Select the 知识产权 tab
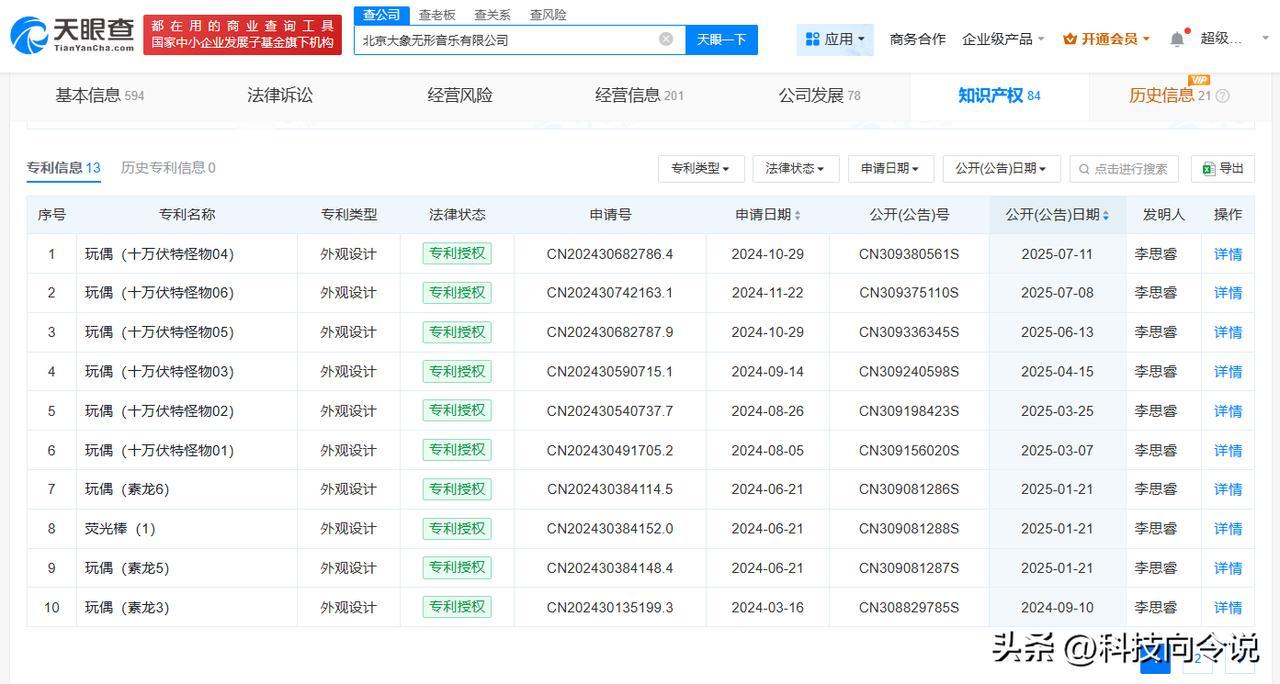This screenshot has width=1280, height=684. [x=999, y=96]
